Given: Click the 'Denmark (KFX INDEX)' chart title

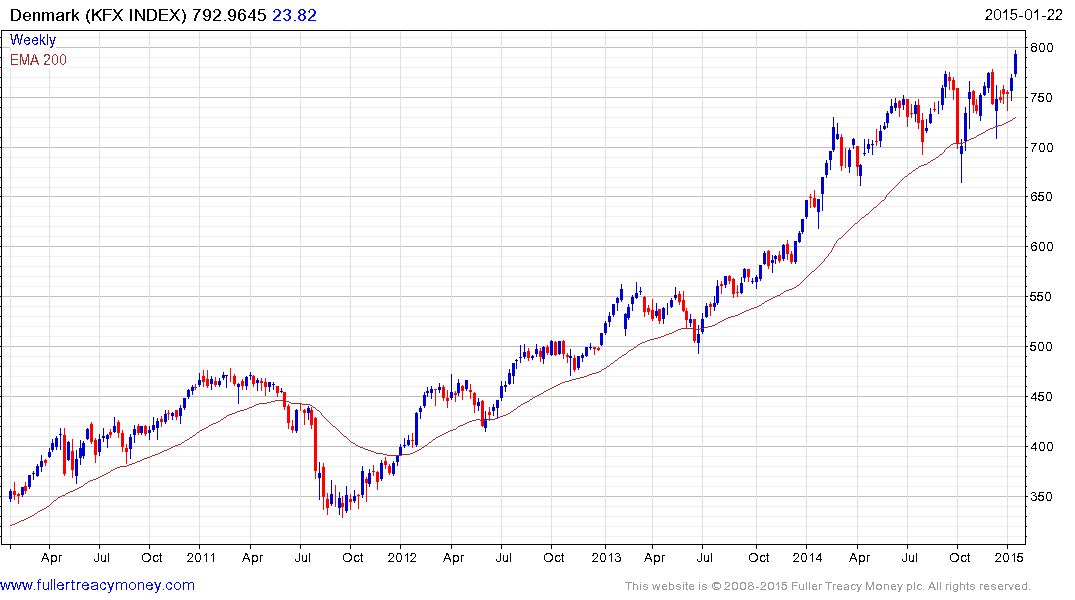Looking at the screenshot, I should (x=98, y=15).
